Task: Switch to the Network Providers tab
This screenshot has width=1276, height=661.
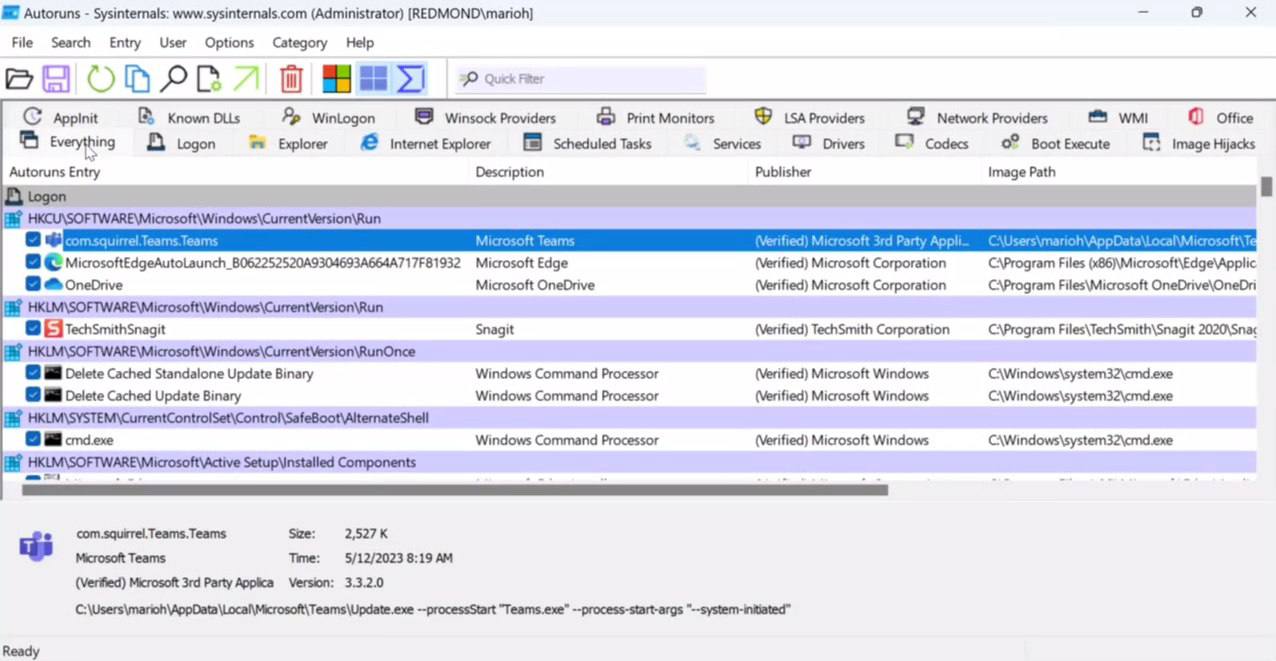Action: (x=977, y=117)
